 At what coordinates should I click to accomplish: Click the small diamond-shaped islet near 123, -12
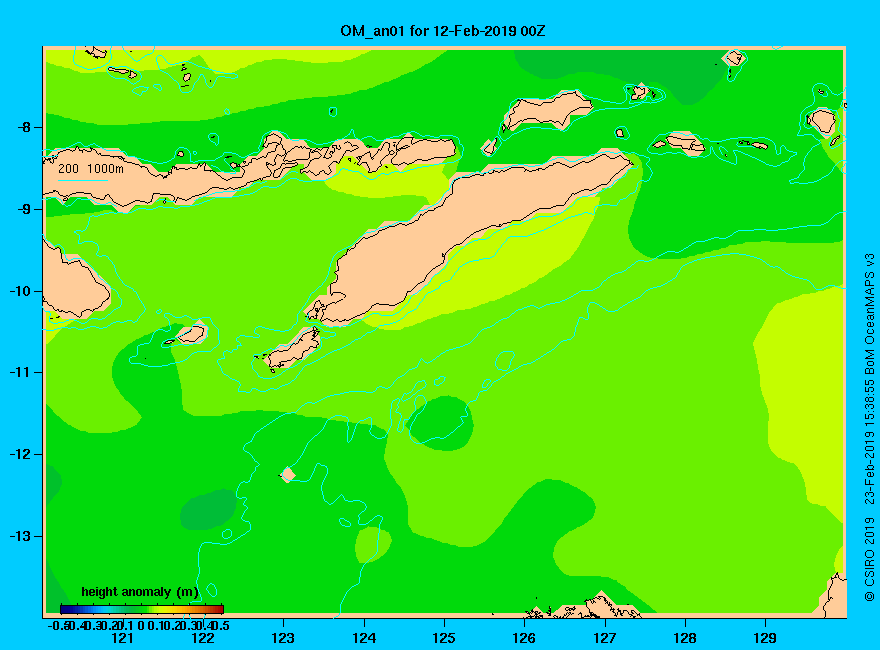(287, 474)
